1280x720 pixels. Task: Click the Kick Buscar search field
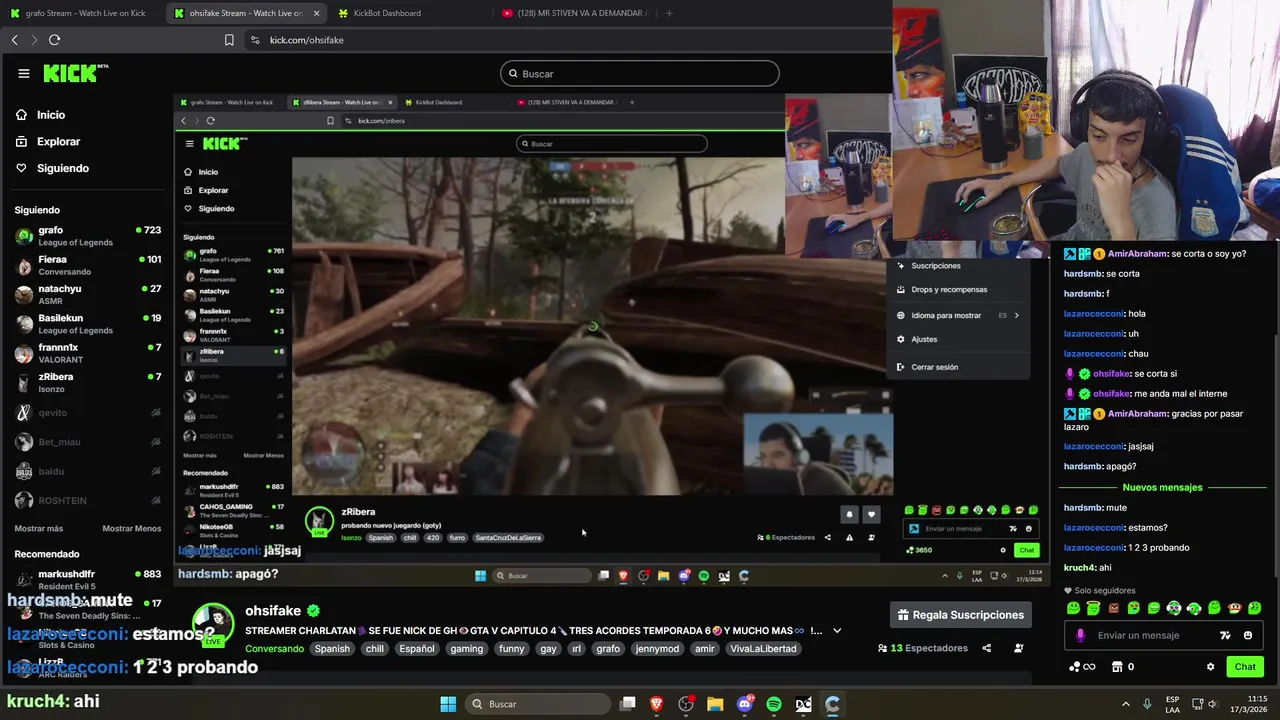(x=640, y=73)
